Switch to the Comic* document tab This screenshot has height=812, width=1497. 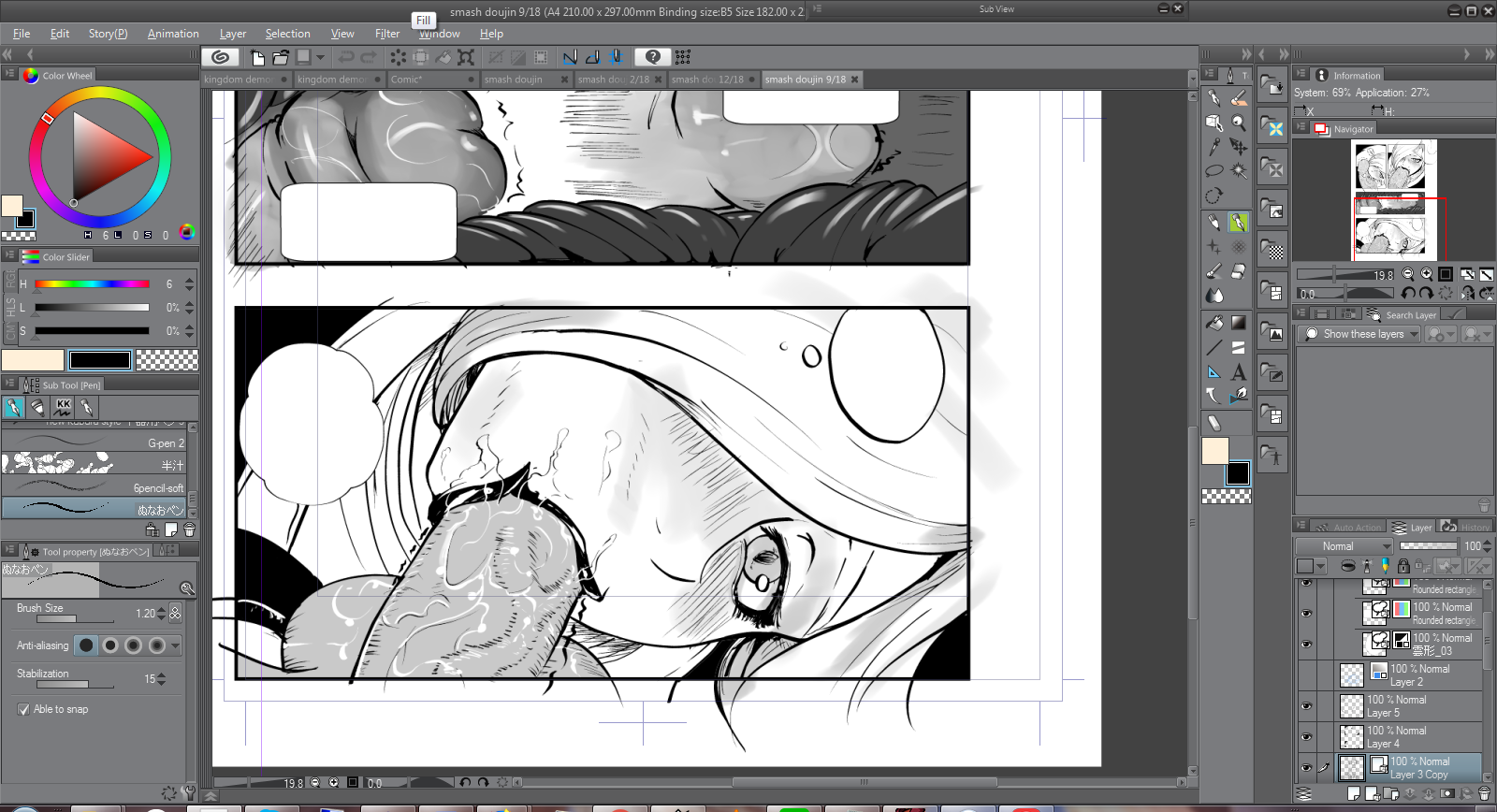430,80
